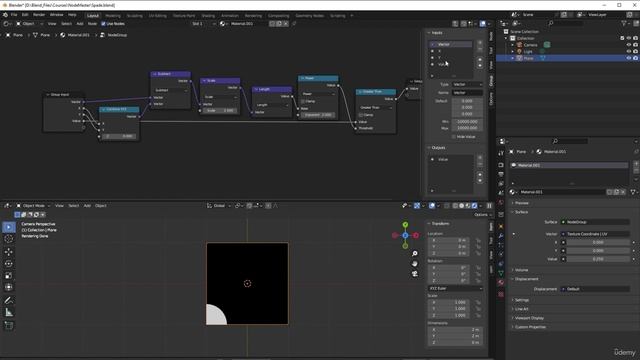The height and width of the screenshot is (360, 640).
Task: Select the Transform tool in viewport toolbar
Action: (9, 287)
